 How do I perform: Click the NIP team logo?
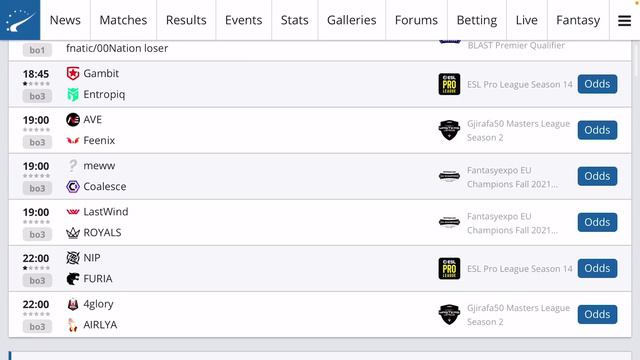pos(73,258)
